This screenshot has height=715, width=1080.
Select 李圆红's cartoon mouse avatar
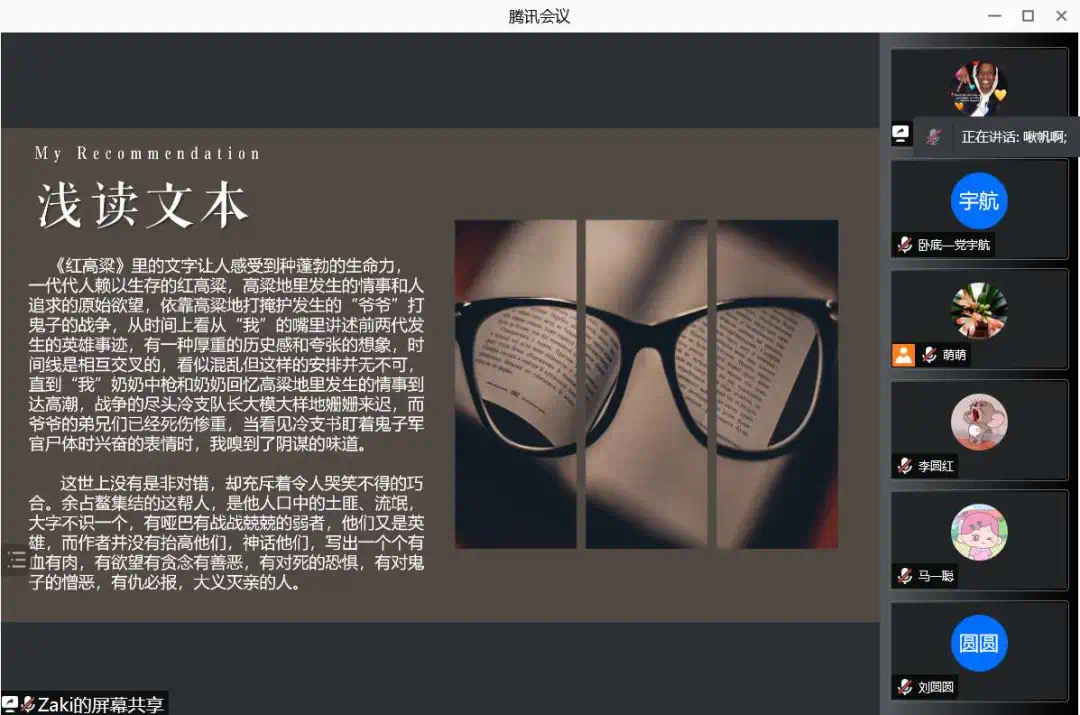(978, 421)
